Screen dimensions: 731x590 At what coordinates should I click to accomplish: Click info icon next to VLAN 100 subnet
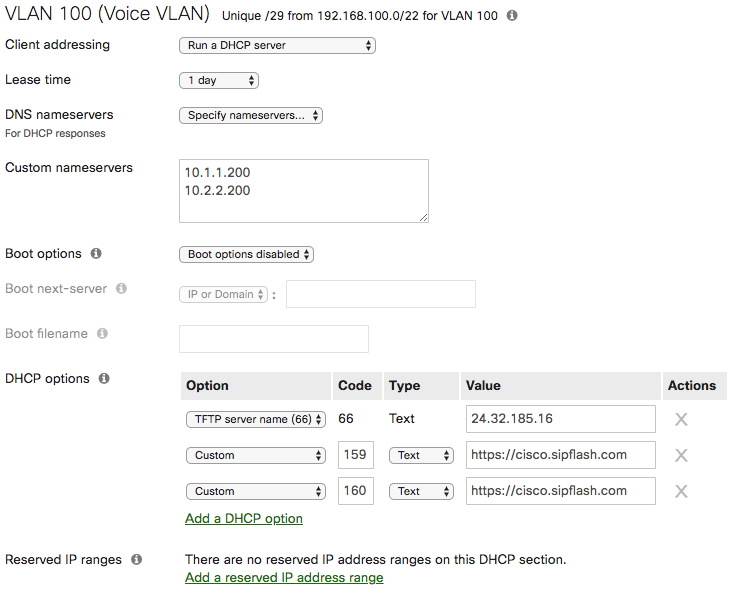click(x=513, y=17)
